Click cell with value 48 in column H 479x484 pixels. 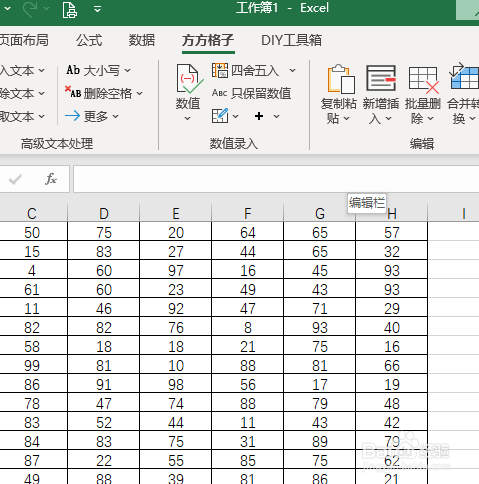tap(392, 403)
